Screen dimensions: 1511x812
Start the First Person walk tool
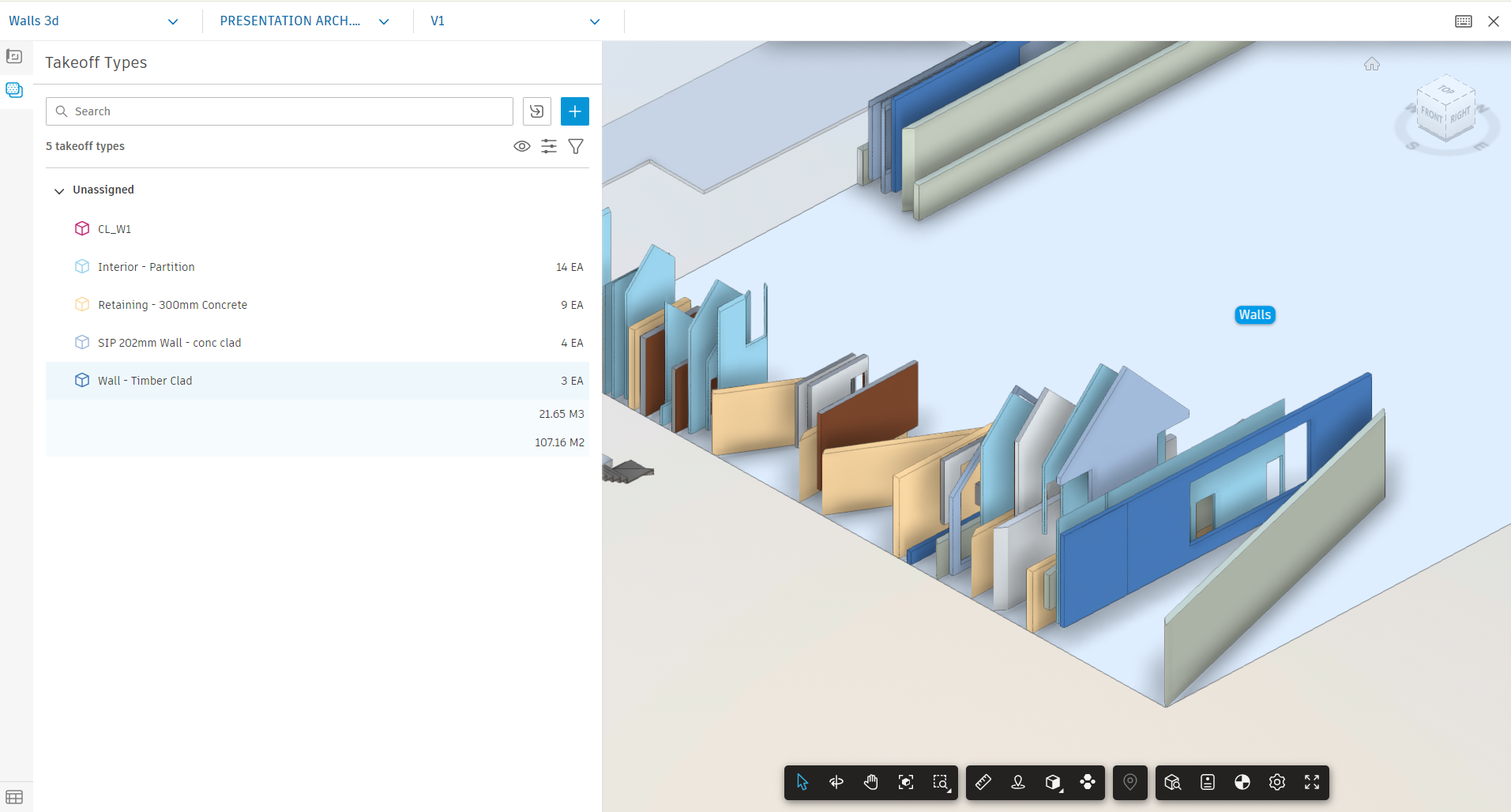1018,782
